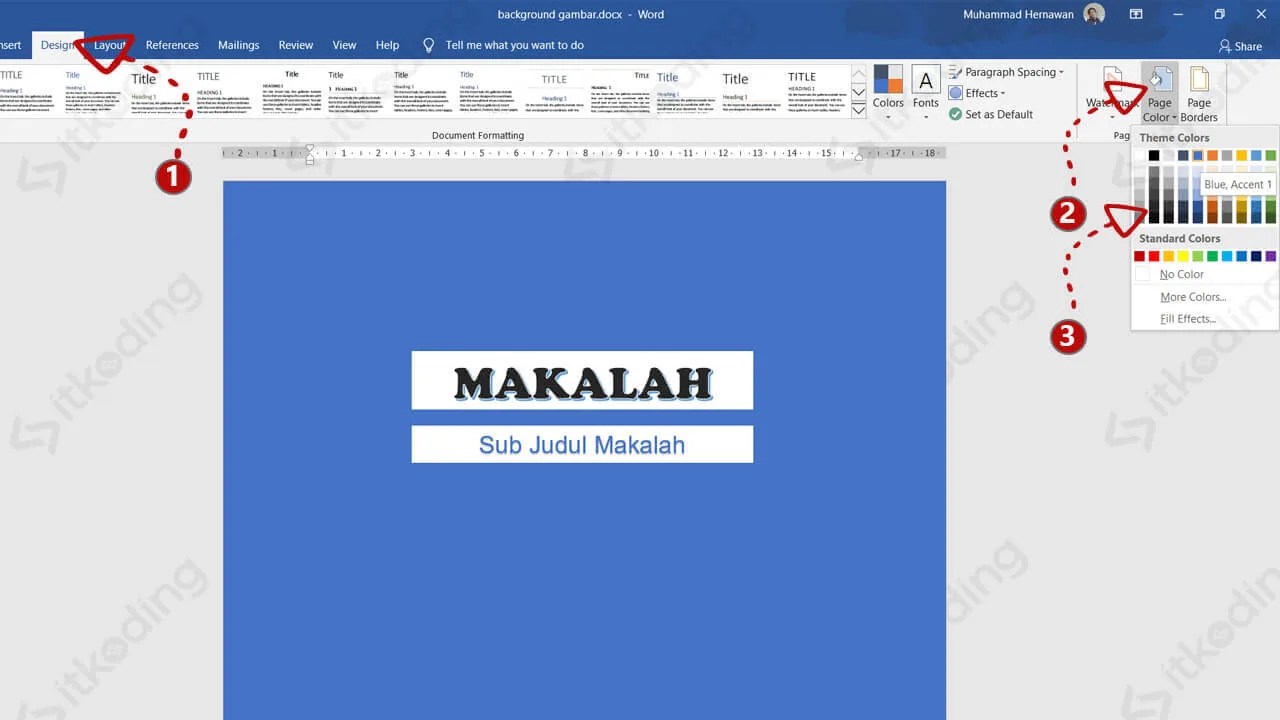Pick orange theme color swatch, top row

pos(1212,155)
